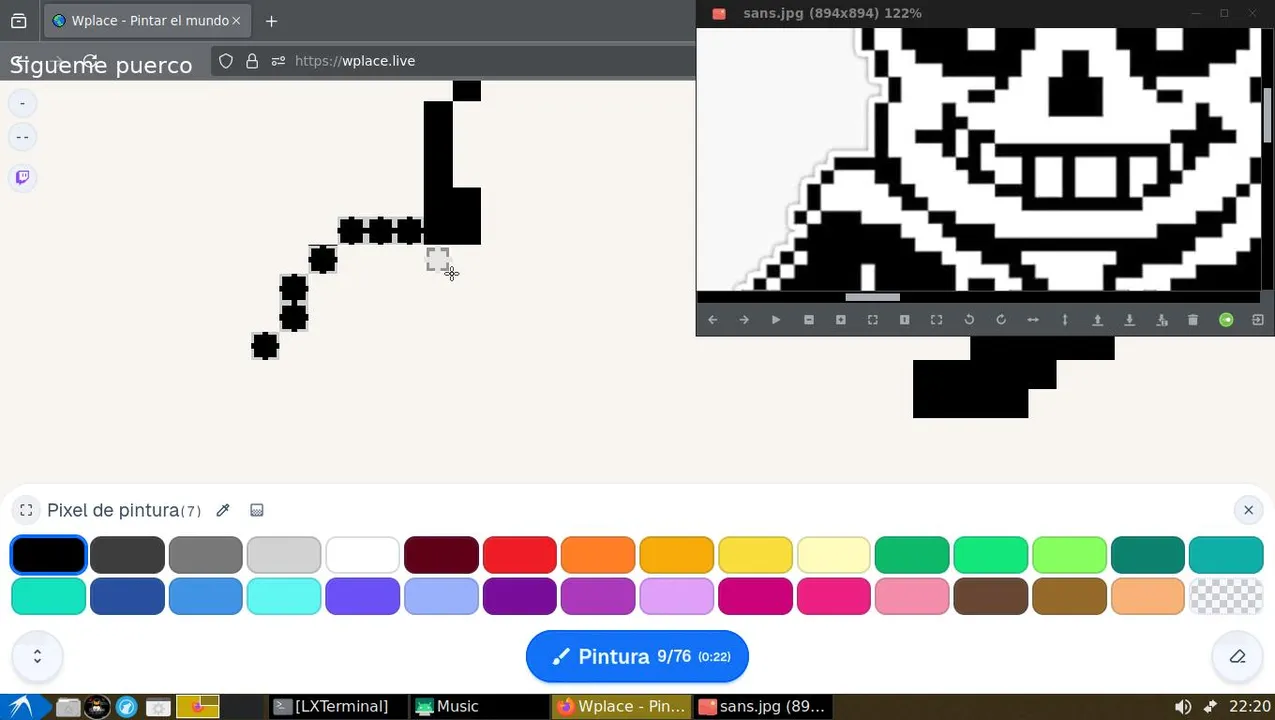
Task: Select the black color swatch
Action: pos(48,554)
